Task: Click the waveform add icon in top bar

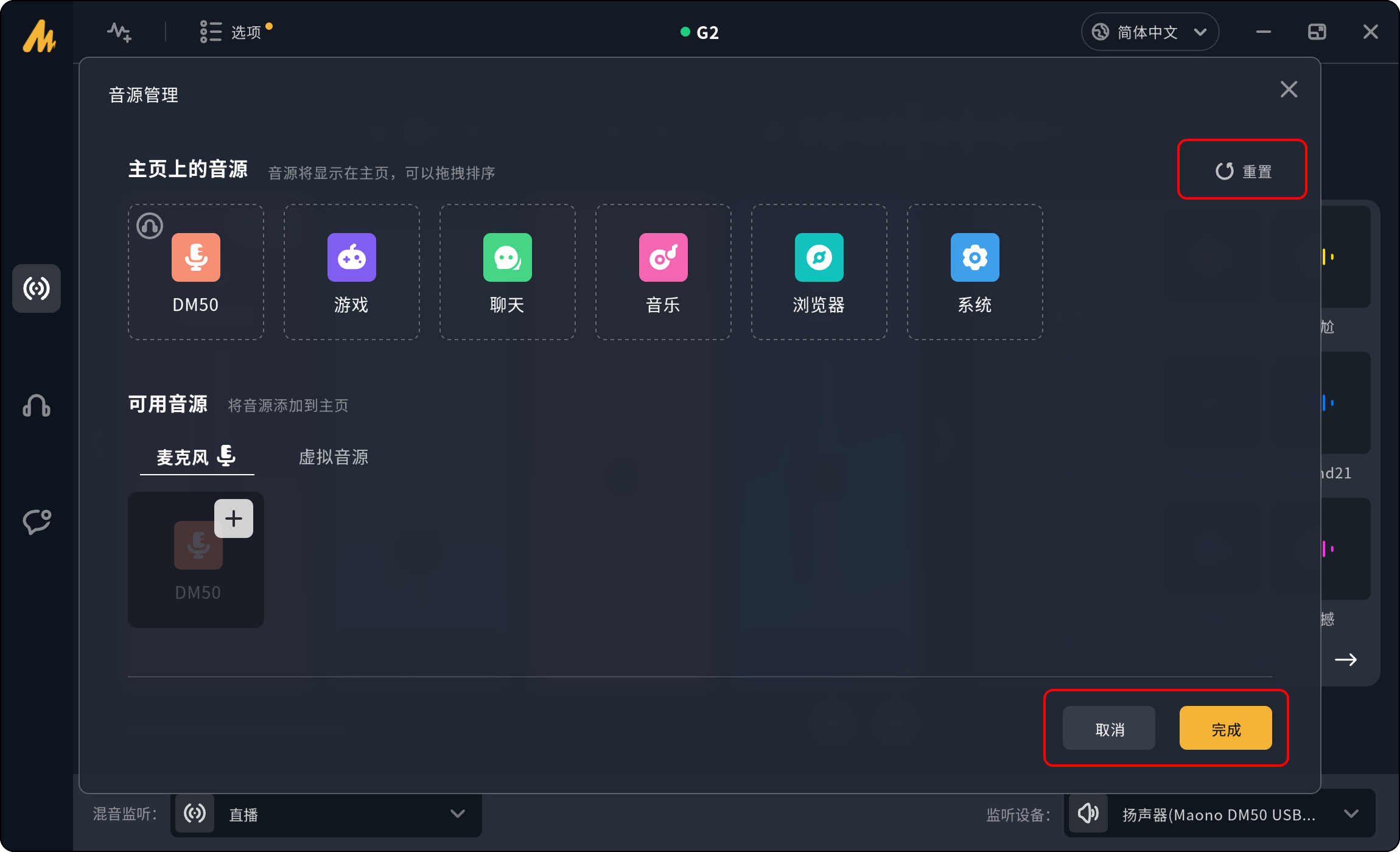Action: 119,32
